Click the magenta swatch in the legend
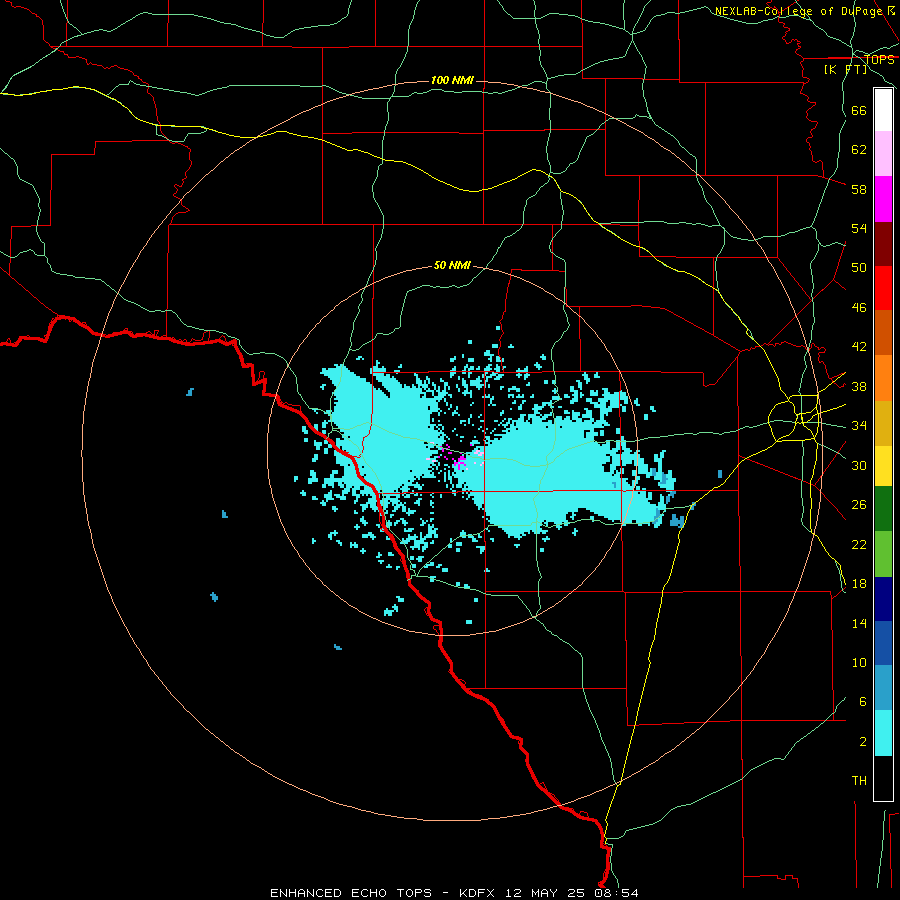Viewport: 900px width, 900px height. click(x=883, y=199)
